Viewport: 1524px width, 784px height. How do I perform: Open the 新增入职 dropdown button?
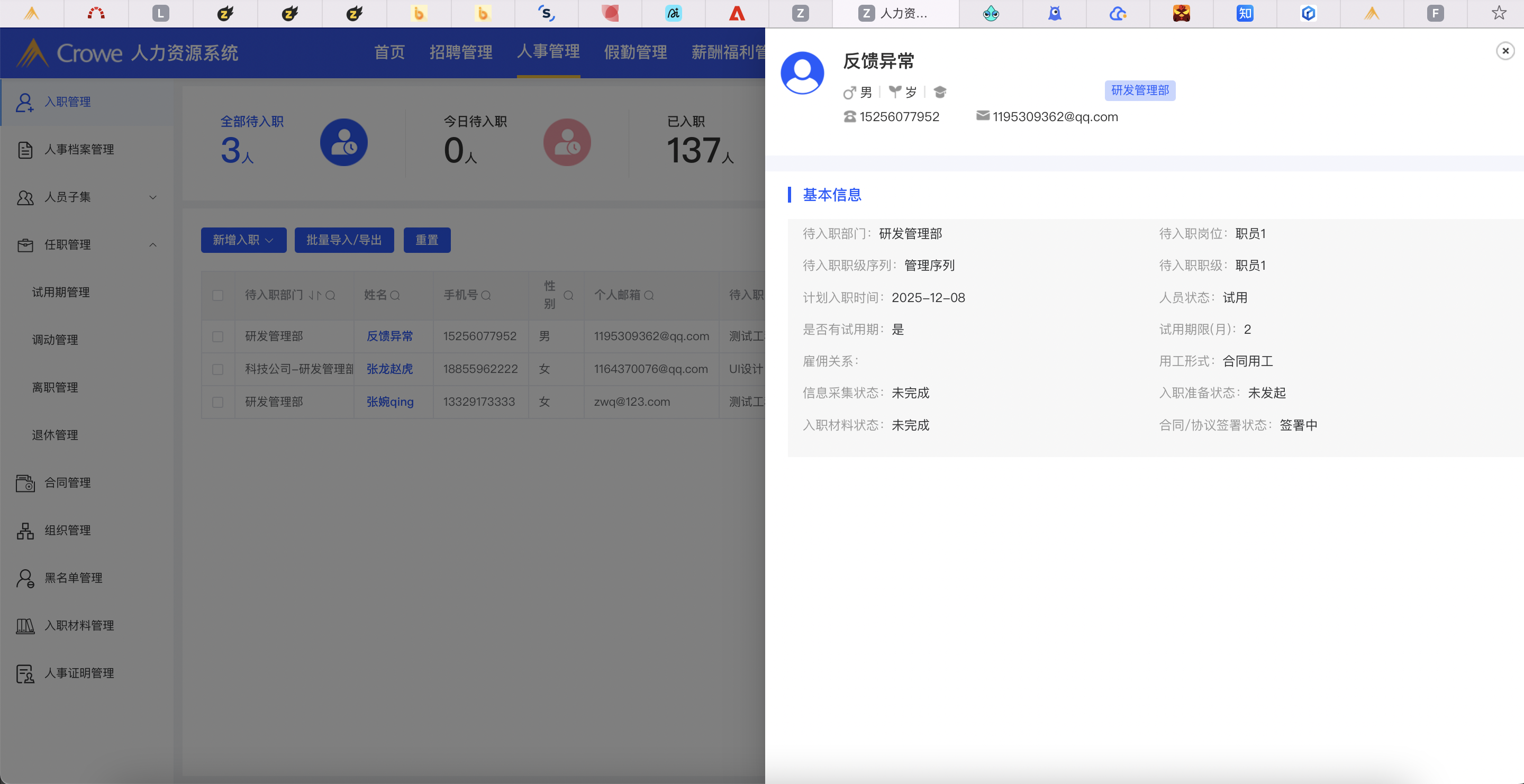point(243,240)
